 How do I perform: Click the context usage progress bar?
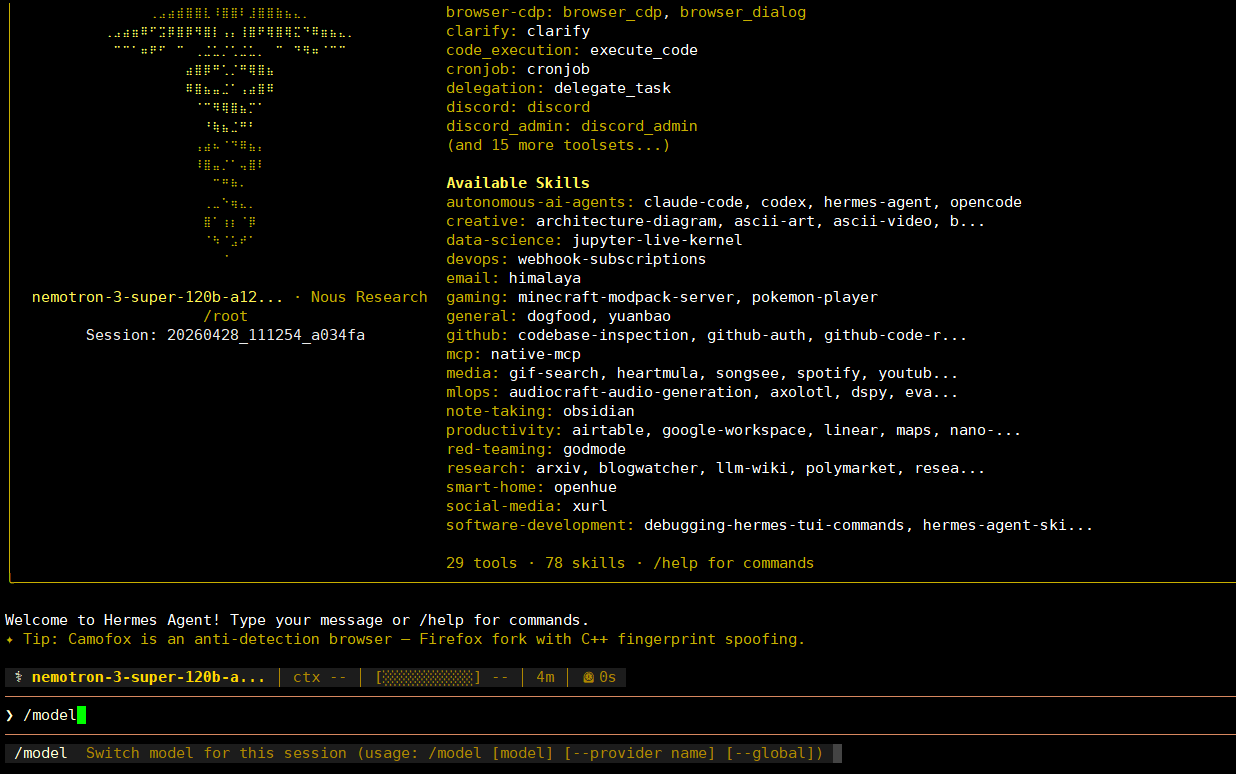(x=428, y=677)
